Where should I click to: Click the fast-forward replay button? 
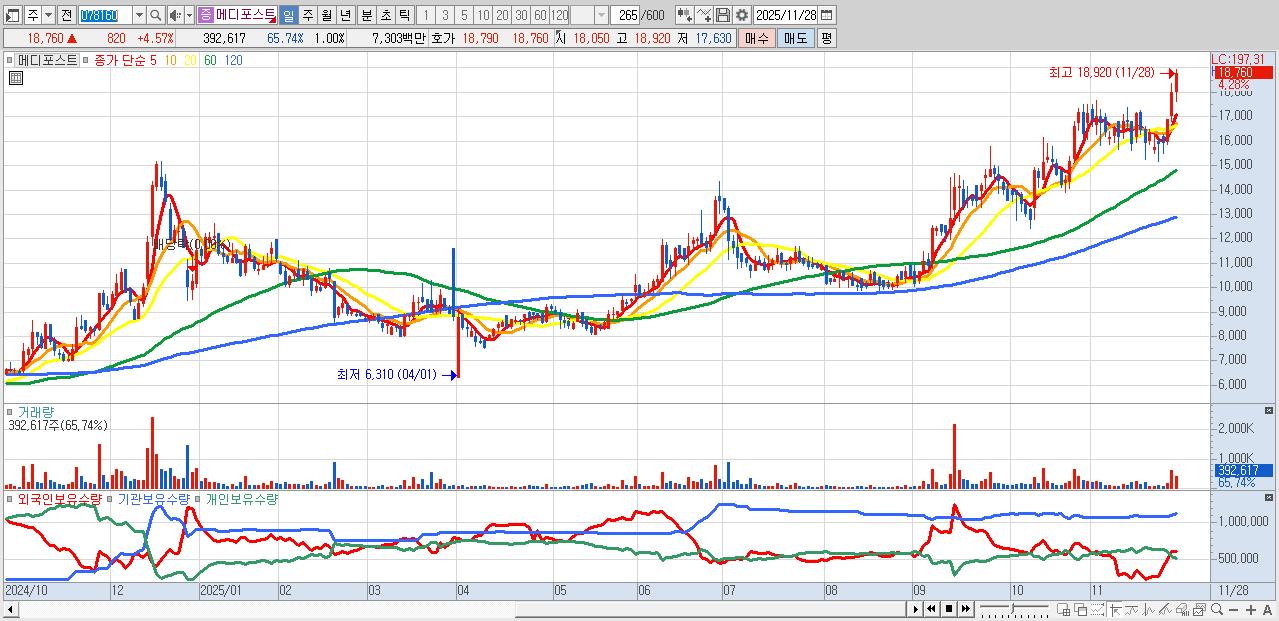coord(966,609)
